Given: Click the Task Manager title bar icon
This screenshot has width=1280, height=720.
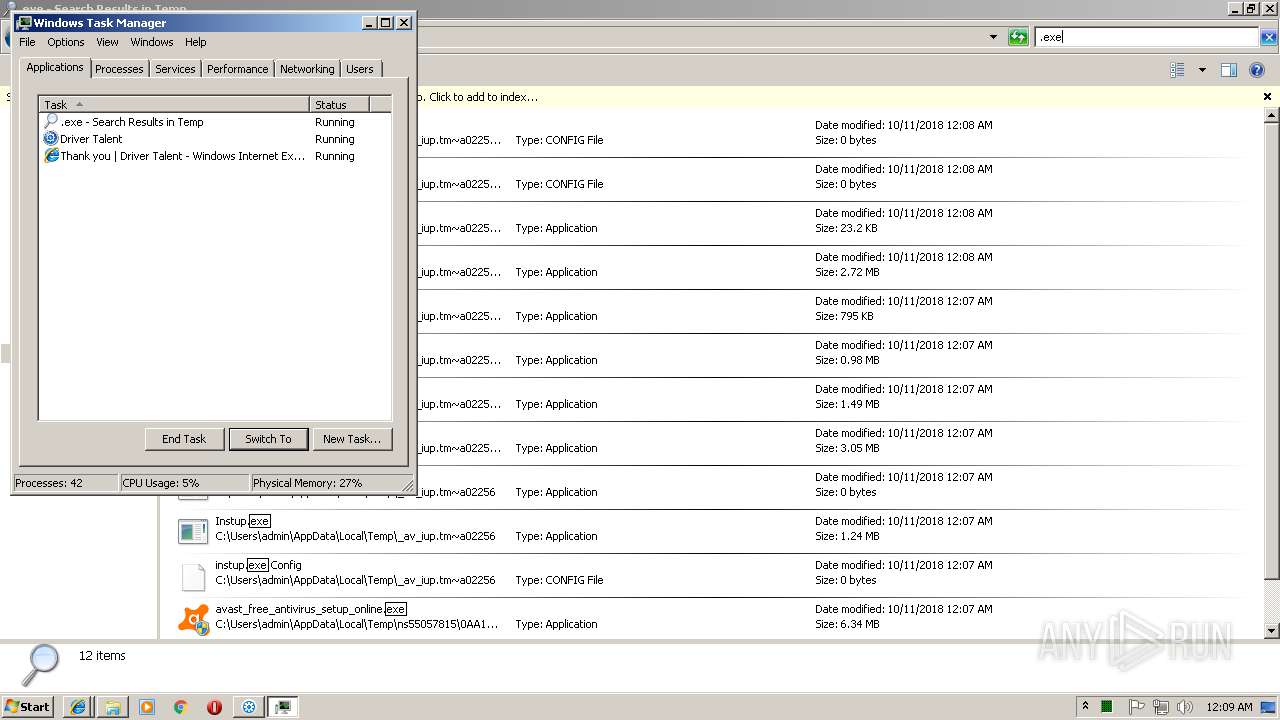Looking at the screenshot, I should tap(24, 22).
